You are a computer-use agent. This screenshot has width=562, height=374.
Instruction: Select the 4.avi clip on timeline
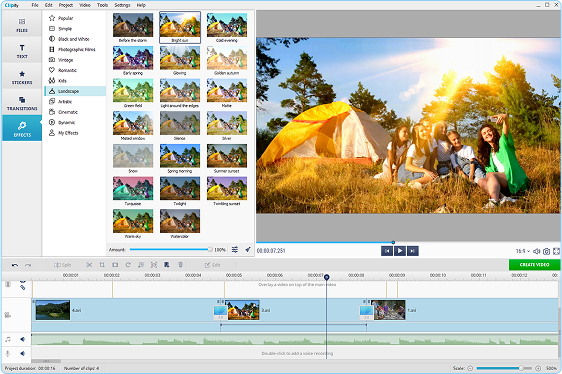(x=125, y=310)
